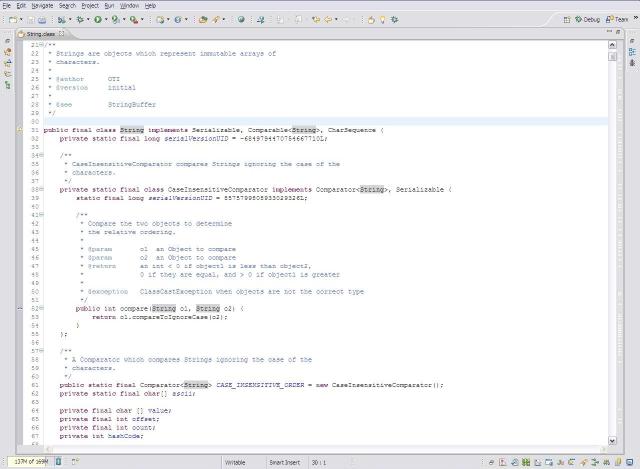Viewport: 640px width, 469px height.
Task: Select the String.class editor tab
Action: 41,35
